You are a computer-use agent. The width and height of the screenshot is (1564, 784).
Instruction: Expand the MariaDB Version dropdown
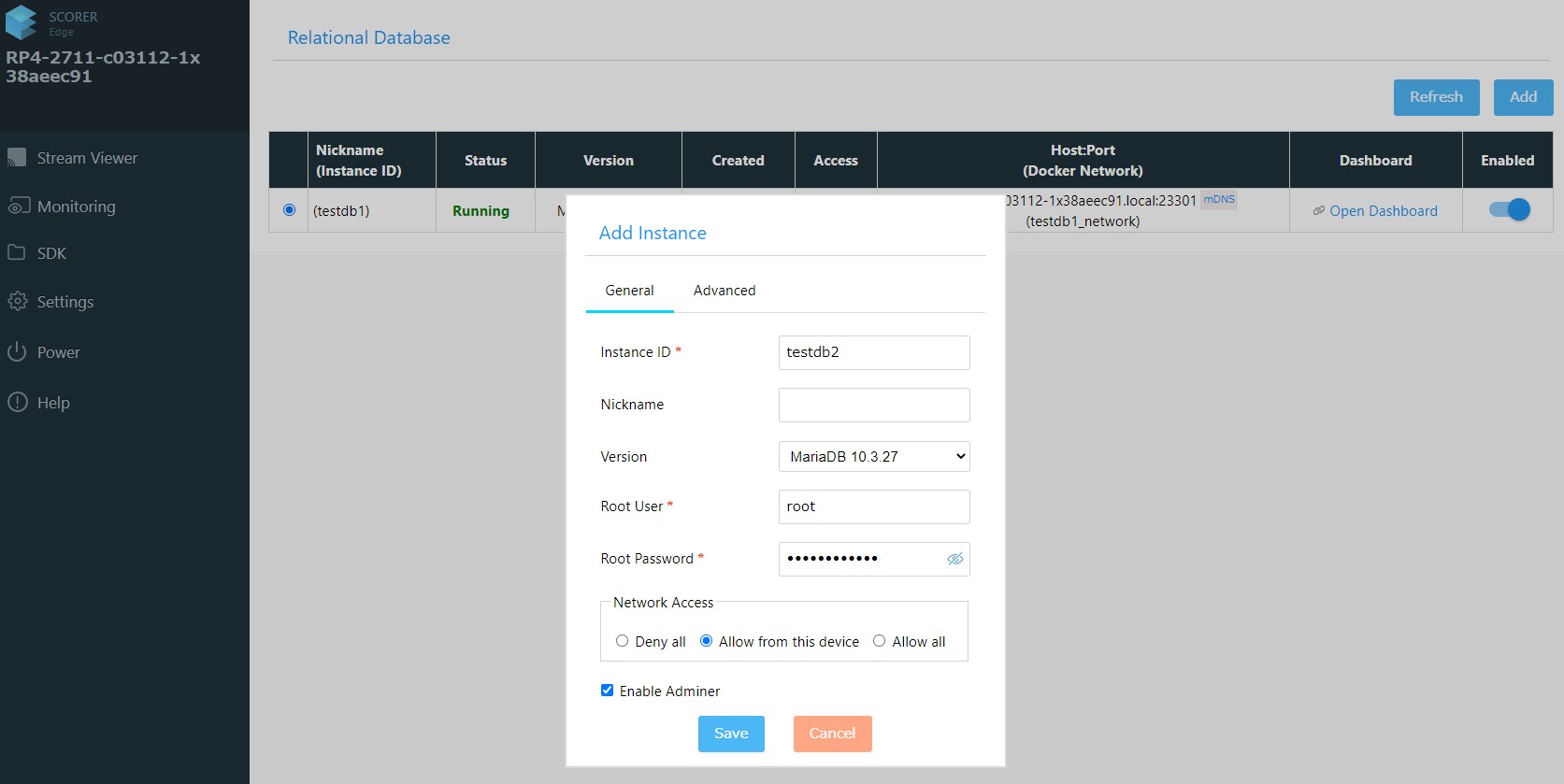873,457
